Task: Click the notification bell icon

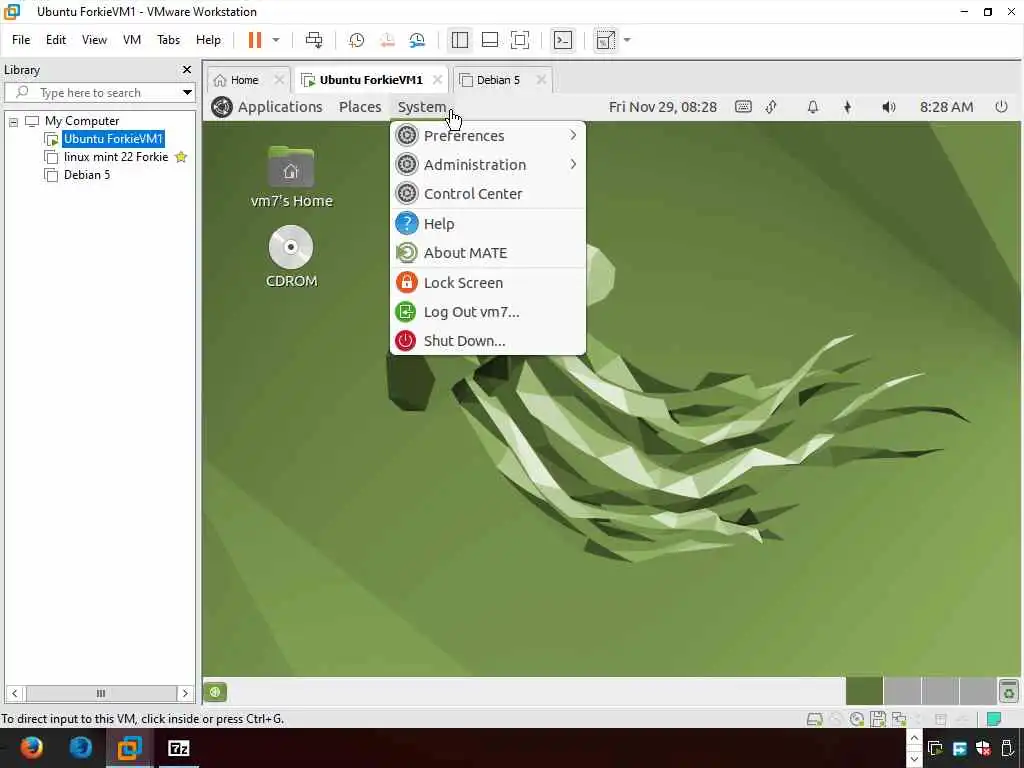Action: pyautogui.click(x=812, y=107)
